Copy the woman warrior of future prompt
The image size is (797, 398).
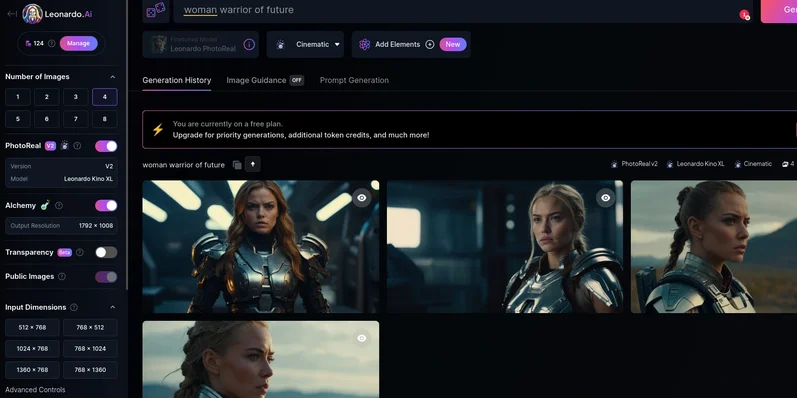click(237, 165)
